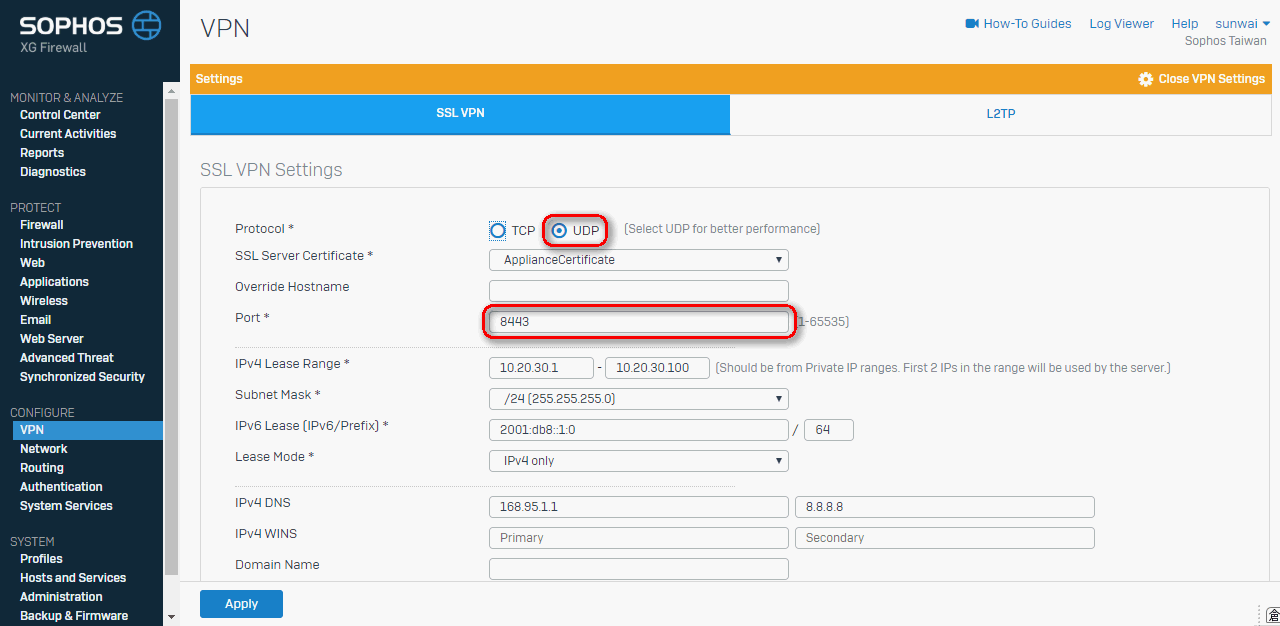Click the sidebar scroll down arrow
The height and width of the screenshot is (626, 1280).
click(170, 617)
